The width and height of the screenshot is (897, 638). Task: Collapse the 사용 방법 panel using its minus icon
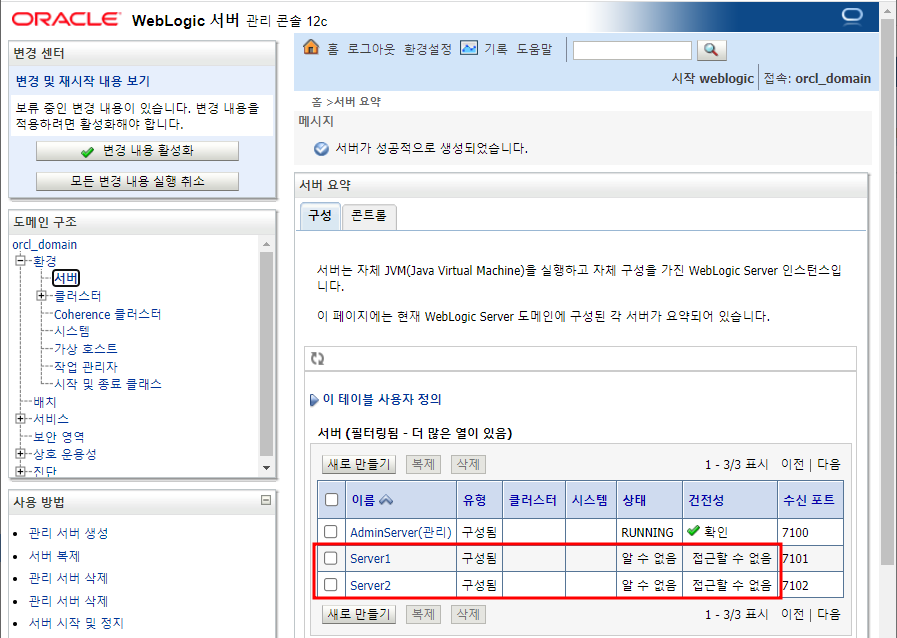266,500
